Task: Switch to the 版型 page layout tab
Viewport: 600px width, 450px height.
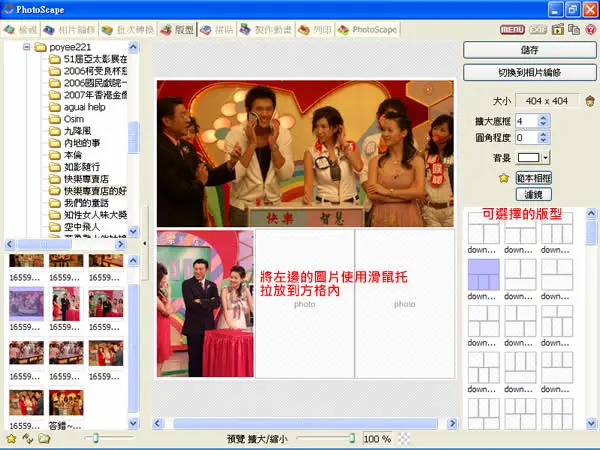Action: [x=177, y=30]
